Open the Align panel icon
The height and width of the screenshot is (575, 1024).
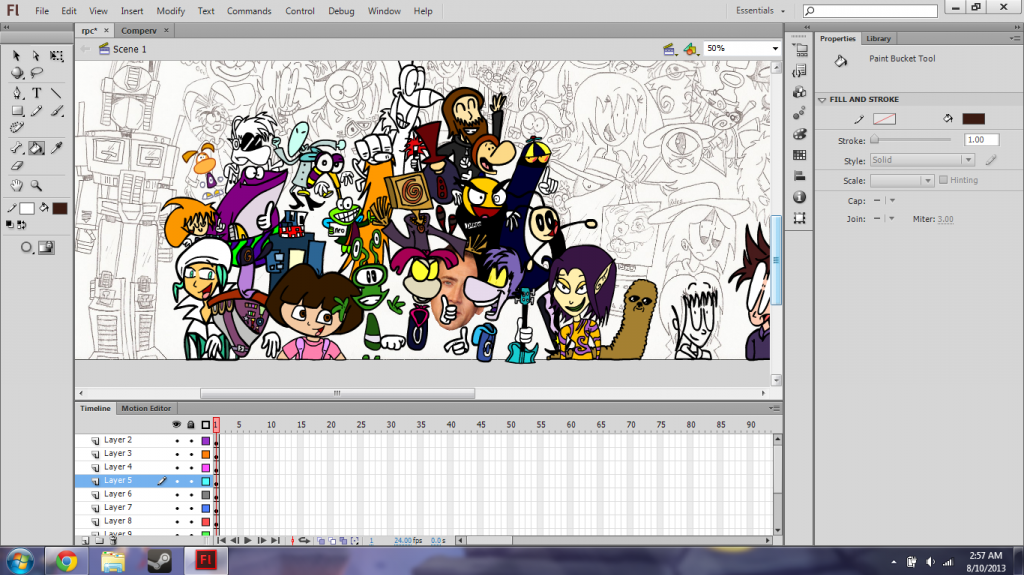point(800,176)
